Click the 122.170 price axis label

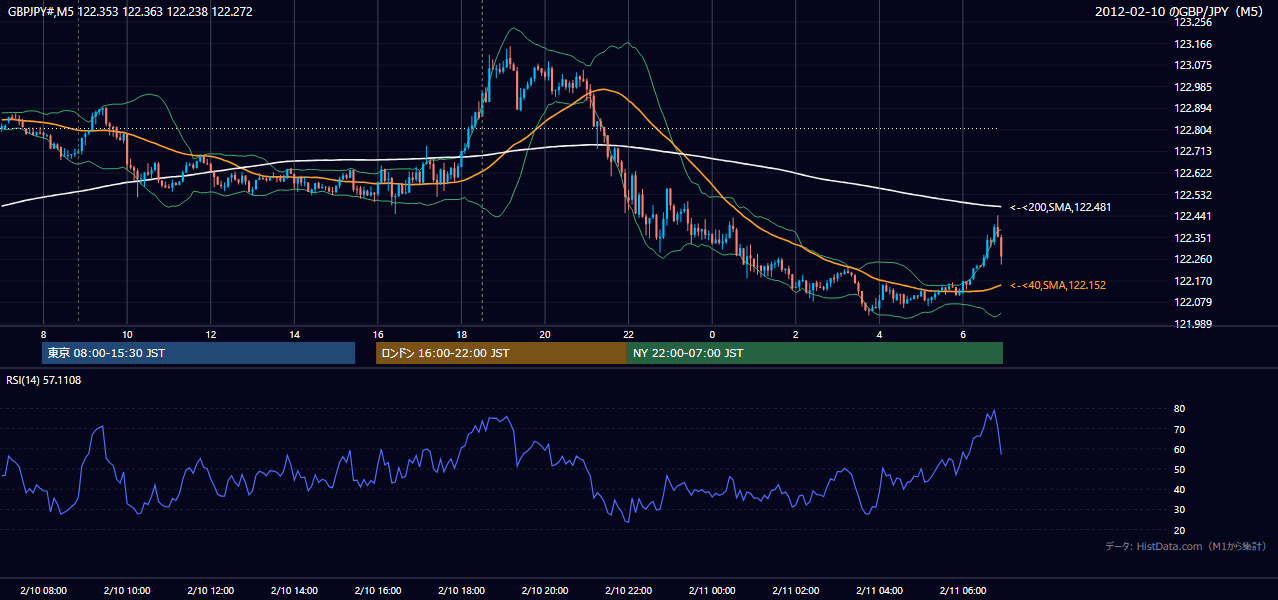coord(1193,281)
